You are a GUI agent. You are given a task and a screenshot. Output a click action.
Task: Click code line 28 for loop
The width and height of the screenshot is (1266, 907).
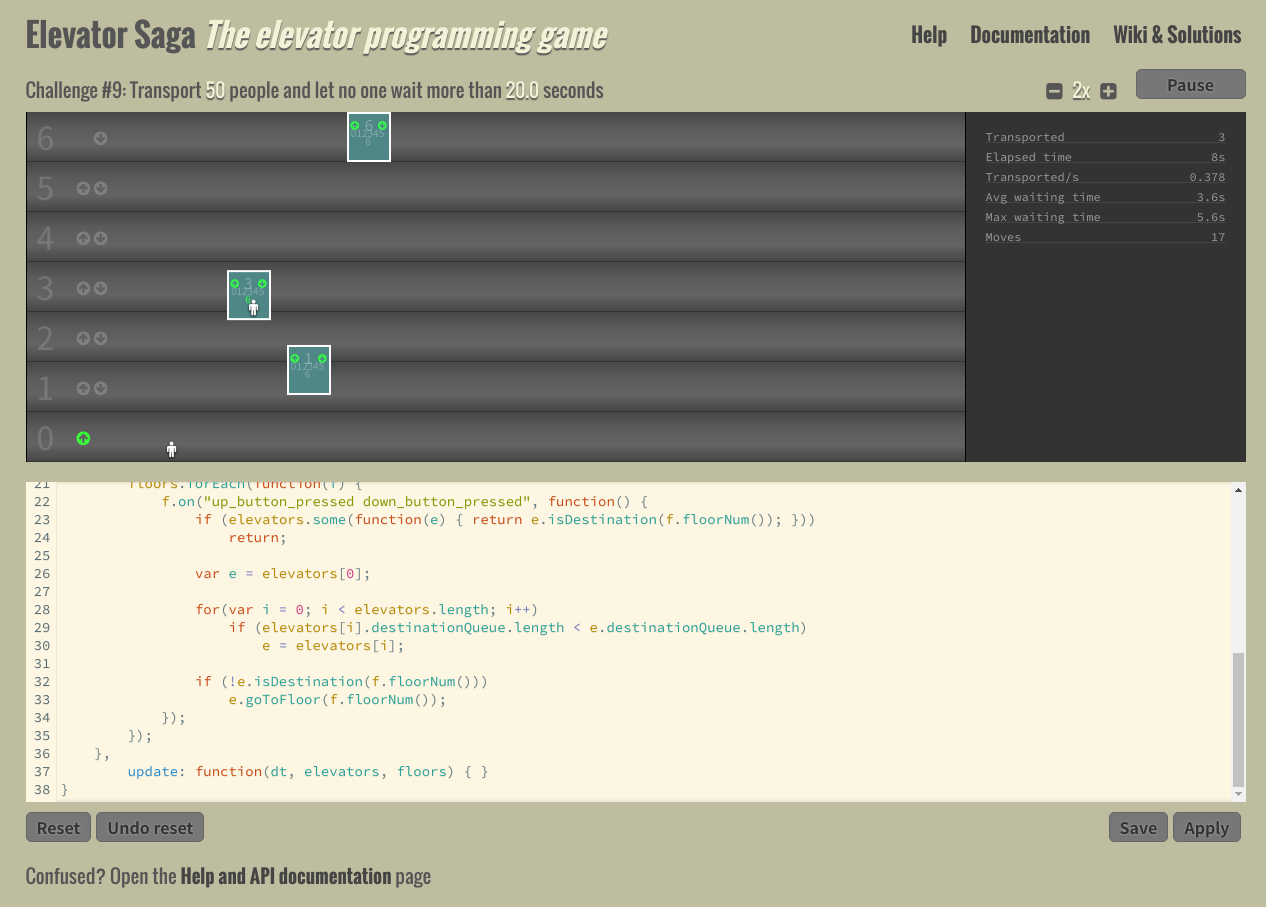tap(367, 610)
